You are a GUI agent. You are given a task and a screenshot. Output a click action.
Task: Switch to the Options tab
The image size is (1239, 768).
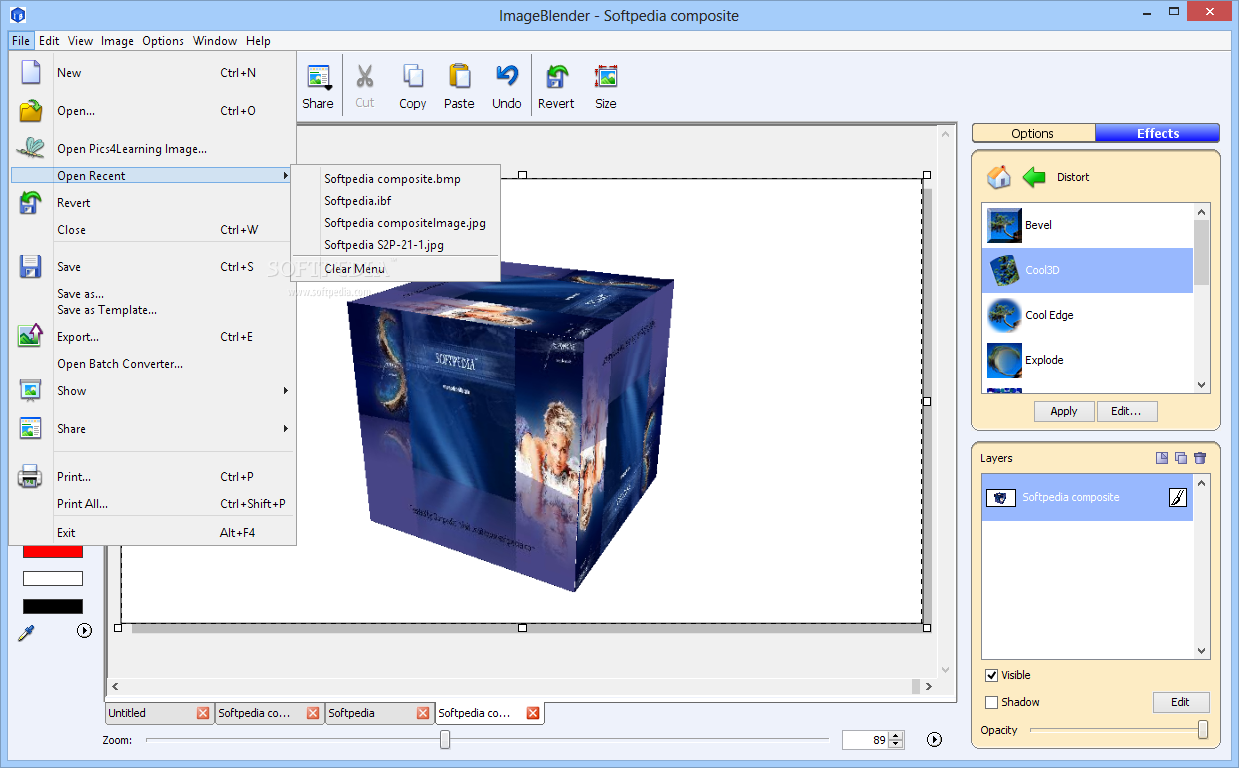click(1033, 133)
